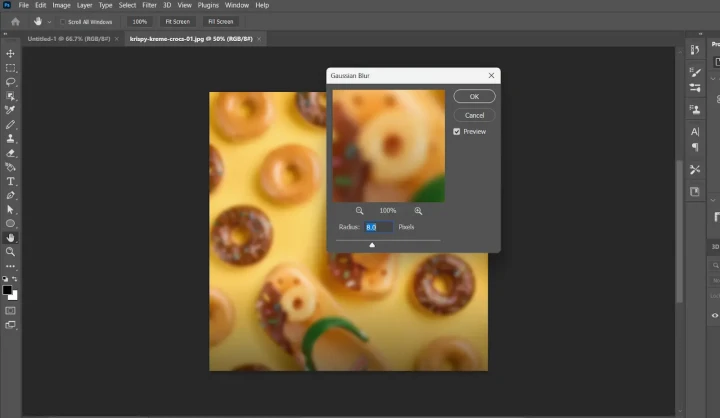This screenshot has width=720, height=418.
Task: Open the Plugins menu
Action: 208,5
